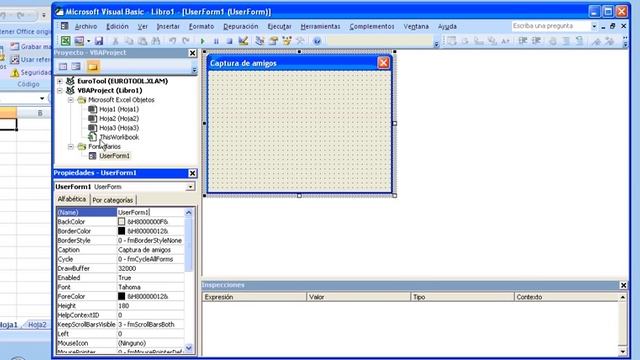Collapse the Formularios folder node
Viewport: 640px width, 360px height.
(71, 147)
